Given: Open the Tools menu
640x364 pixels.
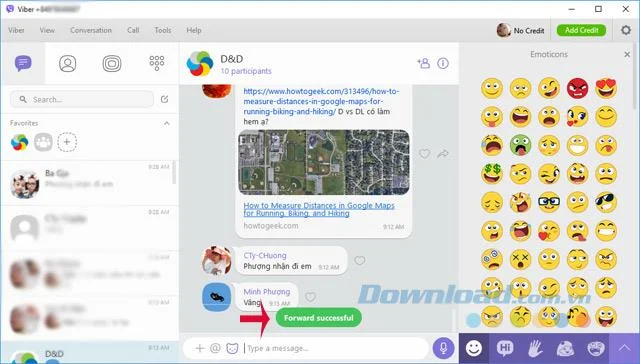Looking at the screenshot, I should 162,30.
